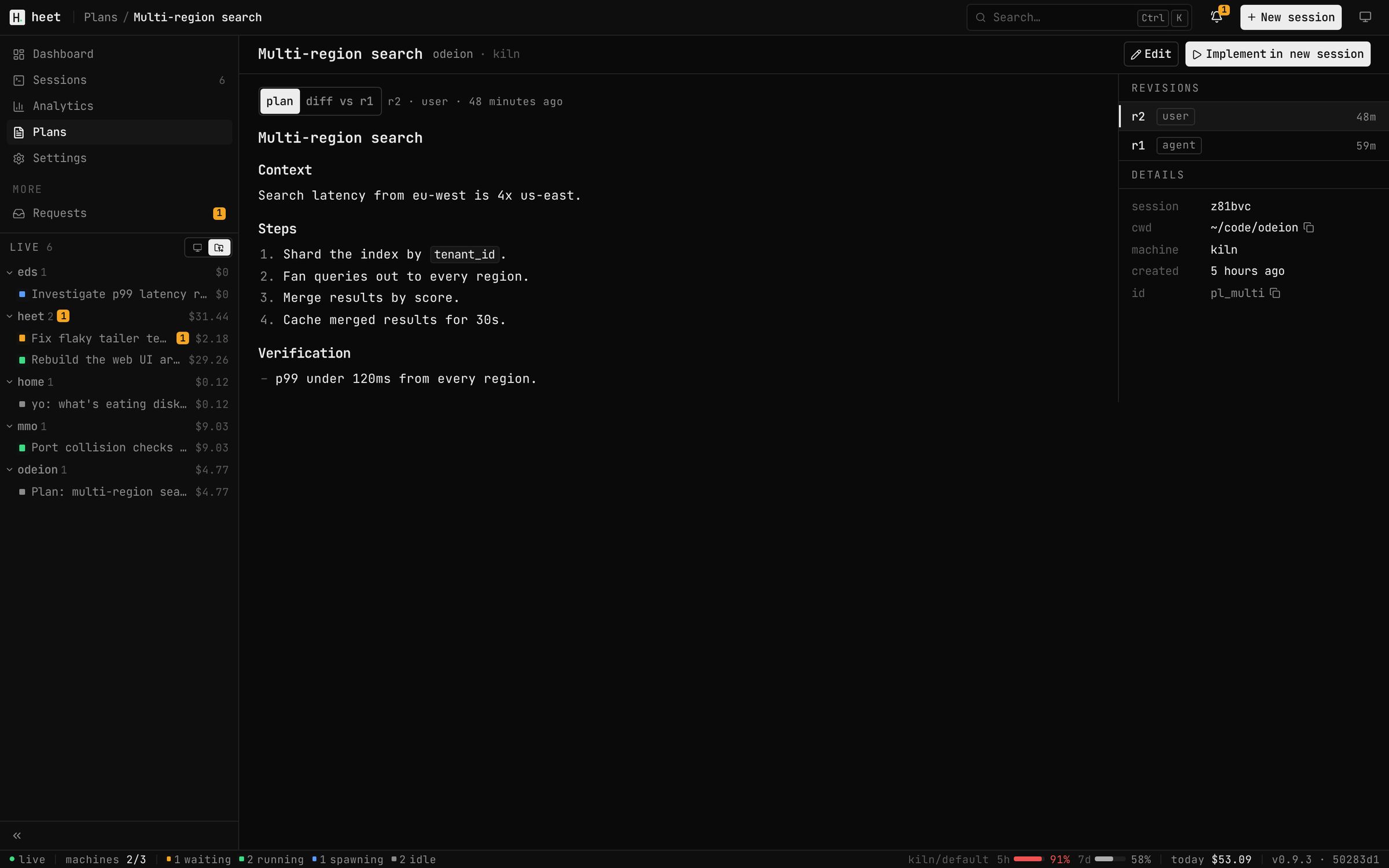Click the Plans breadcrumb link
Screen dimensions: 1389x868
coord(101,17)
